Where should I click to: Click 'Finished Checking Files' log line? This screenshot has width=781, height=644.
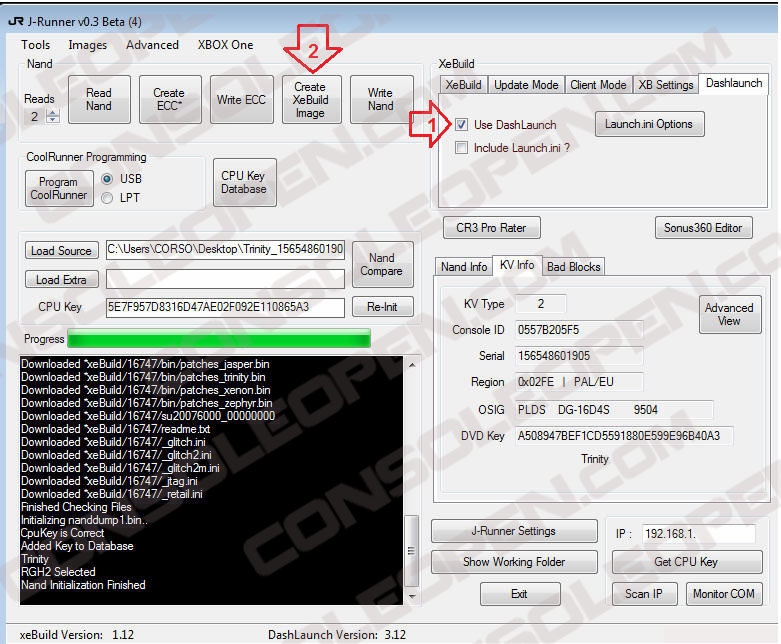[76, 507]
